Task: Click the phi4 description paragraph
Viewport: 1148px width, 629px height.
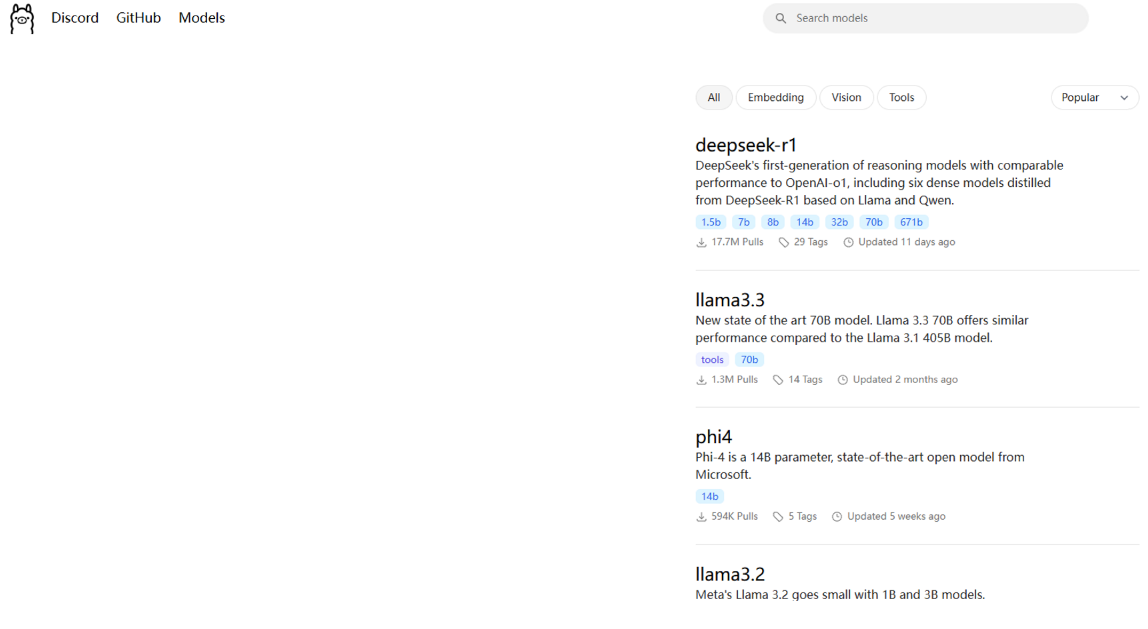Action: click(860, 466)
